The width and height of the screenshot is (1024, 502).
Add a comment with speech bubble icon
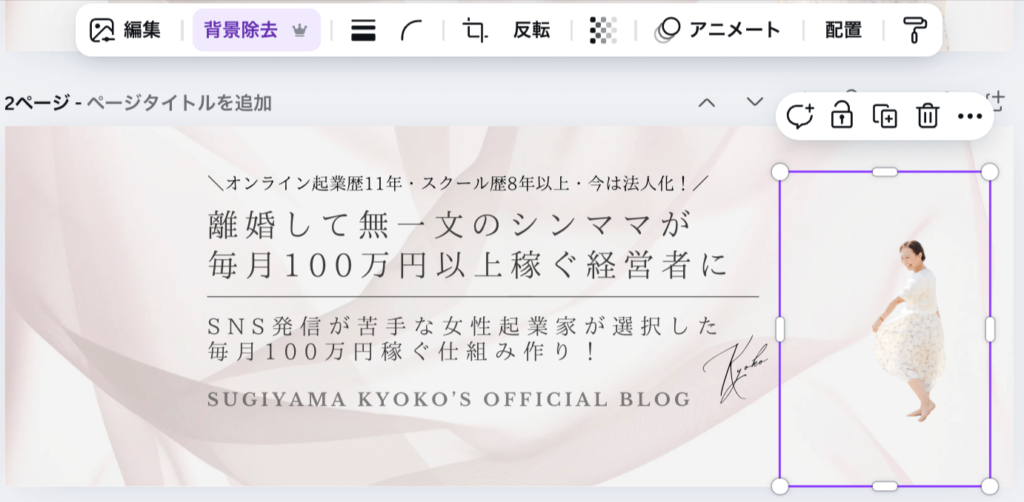[799, 116]
